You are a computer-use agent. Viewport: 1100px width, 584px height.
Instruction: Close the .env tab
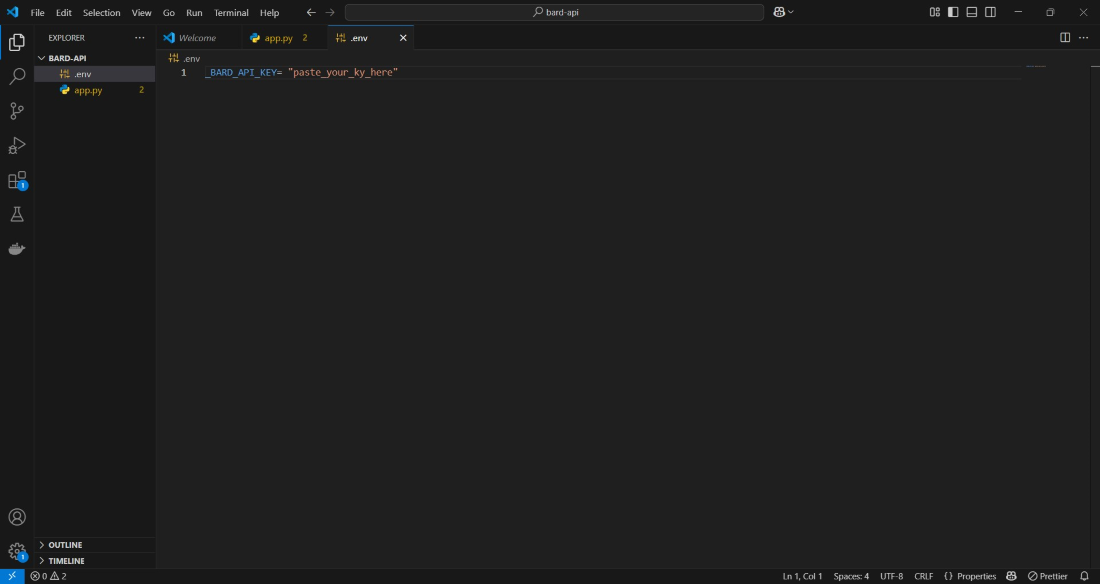pyautogui.click(x=403, y=38)
